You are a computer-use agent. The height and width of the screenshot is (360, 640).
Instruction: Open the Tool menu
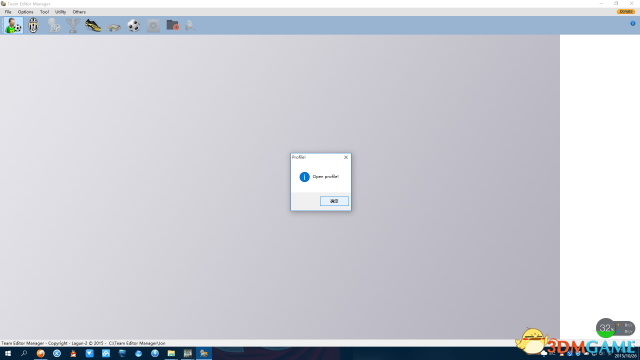(44, 12)
